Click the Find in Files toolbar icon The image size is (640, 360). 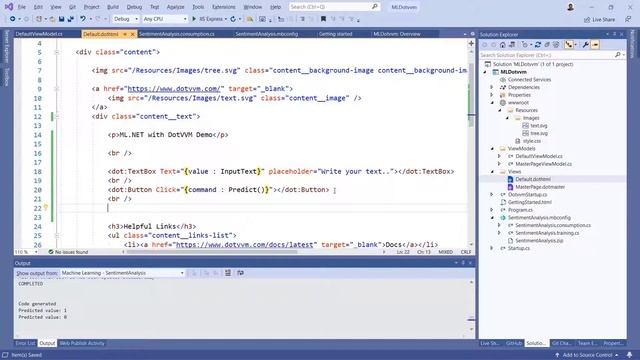pyautogui.click(x=250, y=19)
